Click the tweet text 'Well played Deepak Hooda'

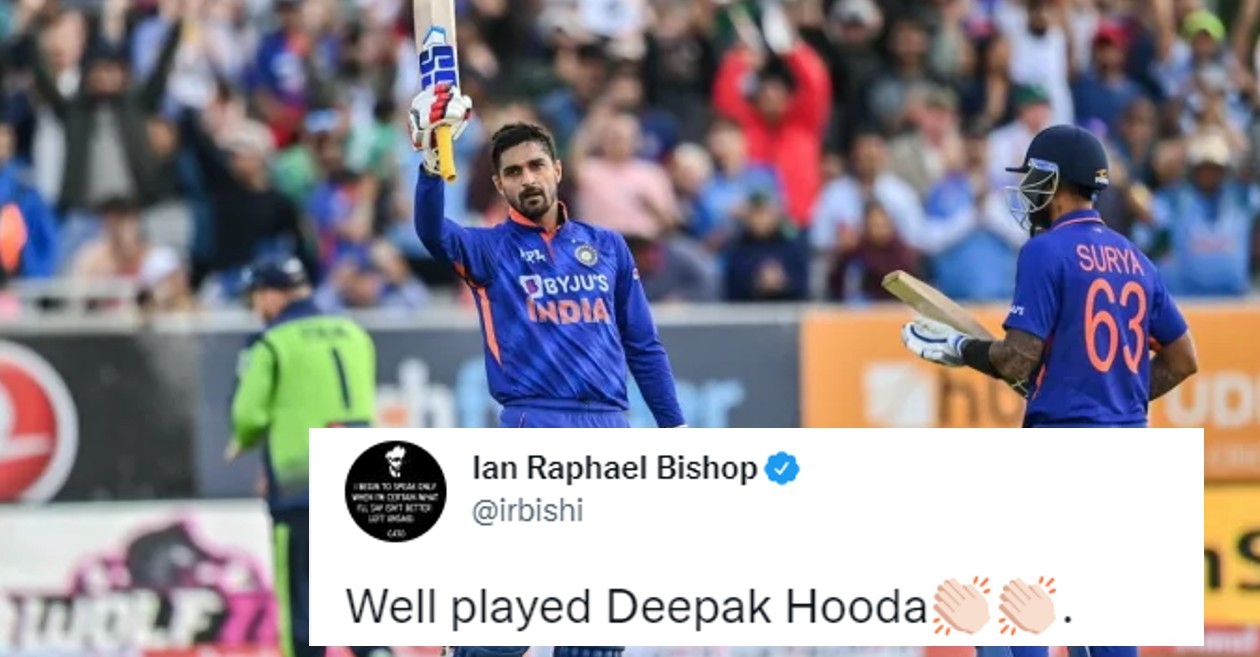[637, 606]
